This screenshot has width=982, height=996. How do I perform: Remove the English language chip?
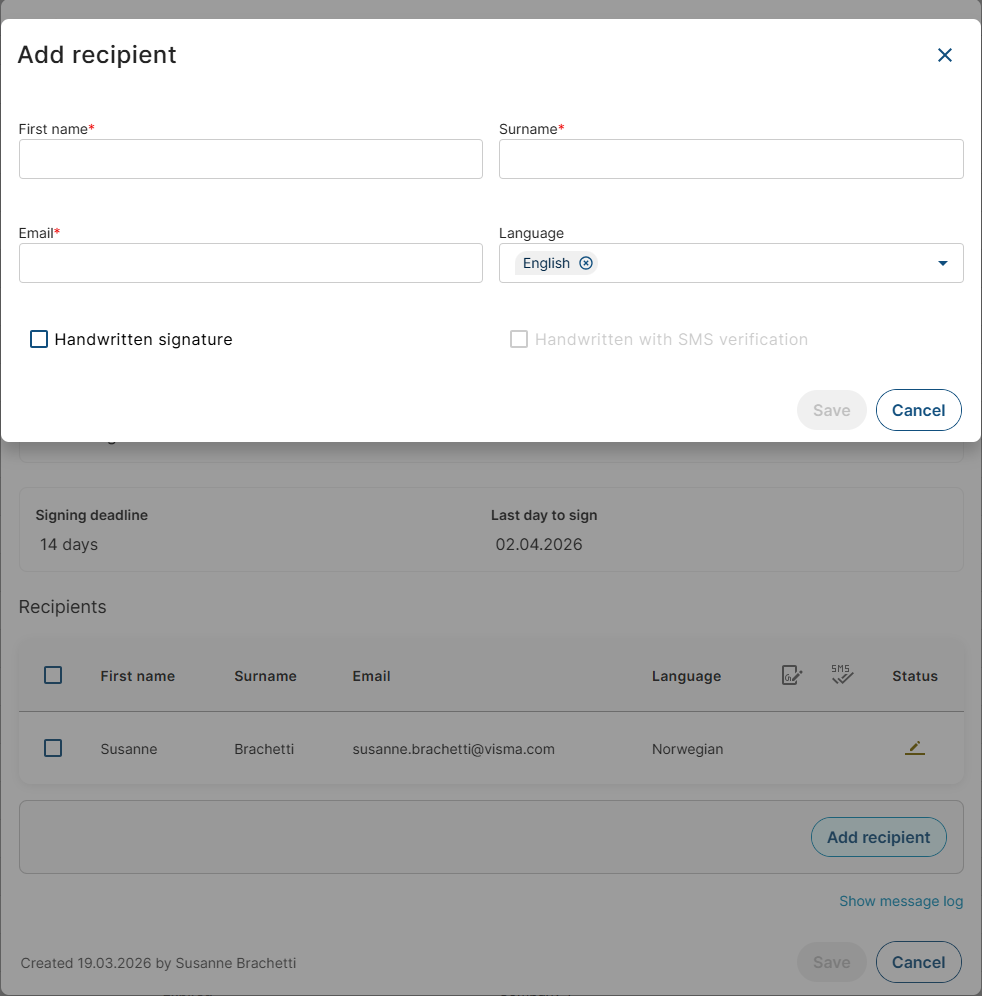point(586,263)
